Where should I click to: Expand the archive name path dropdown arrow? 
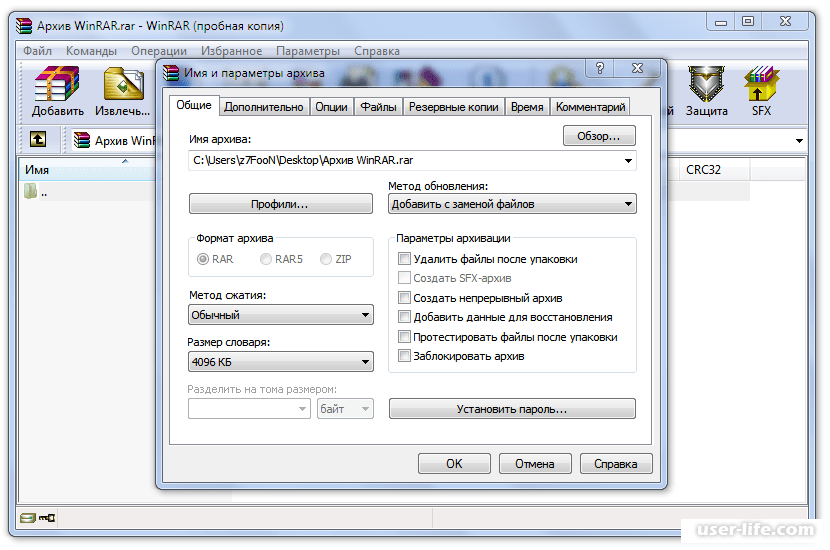pyautogui.click(x=628, y=160)
